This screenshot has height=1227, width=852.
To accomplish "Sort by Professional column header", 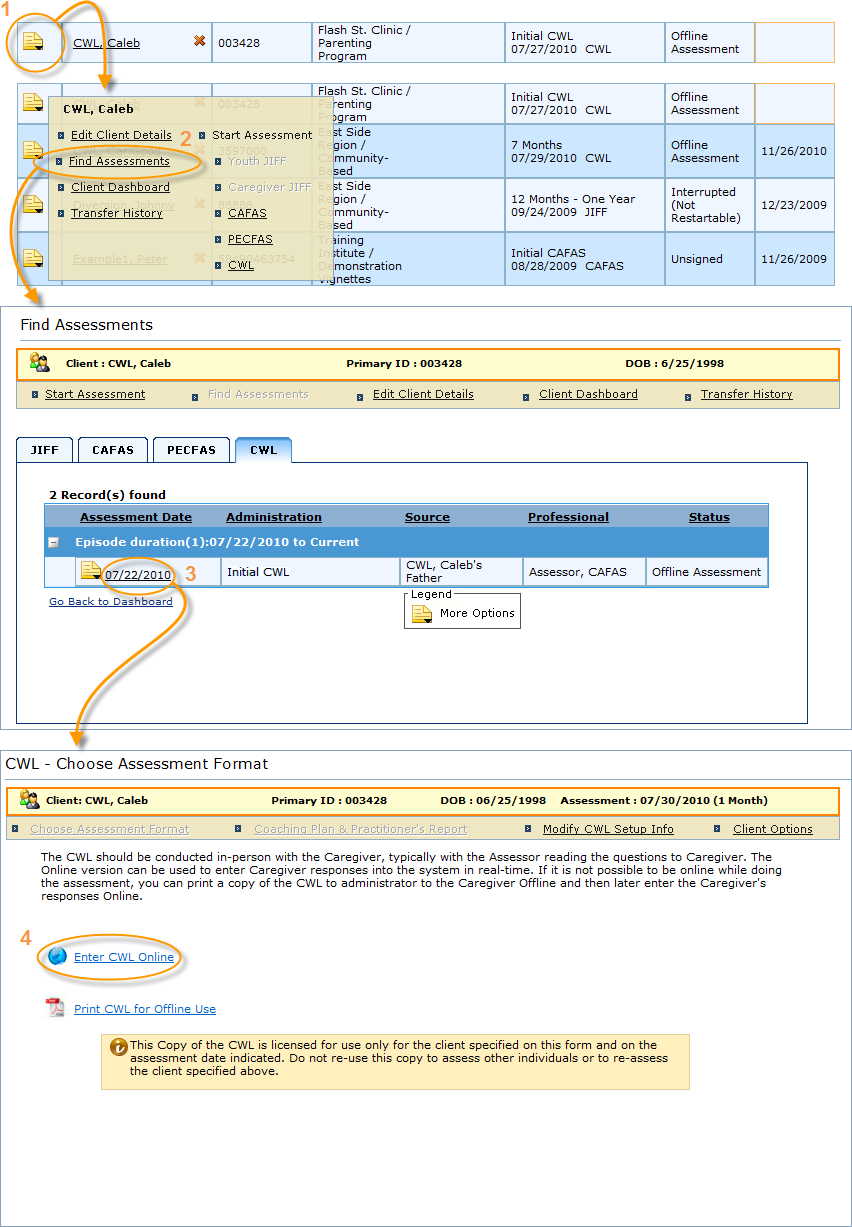I will (568, 517).
